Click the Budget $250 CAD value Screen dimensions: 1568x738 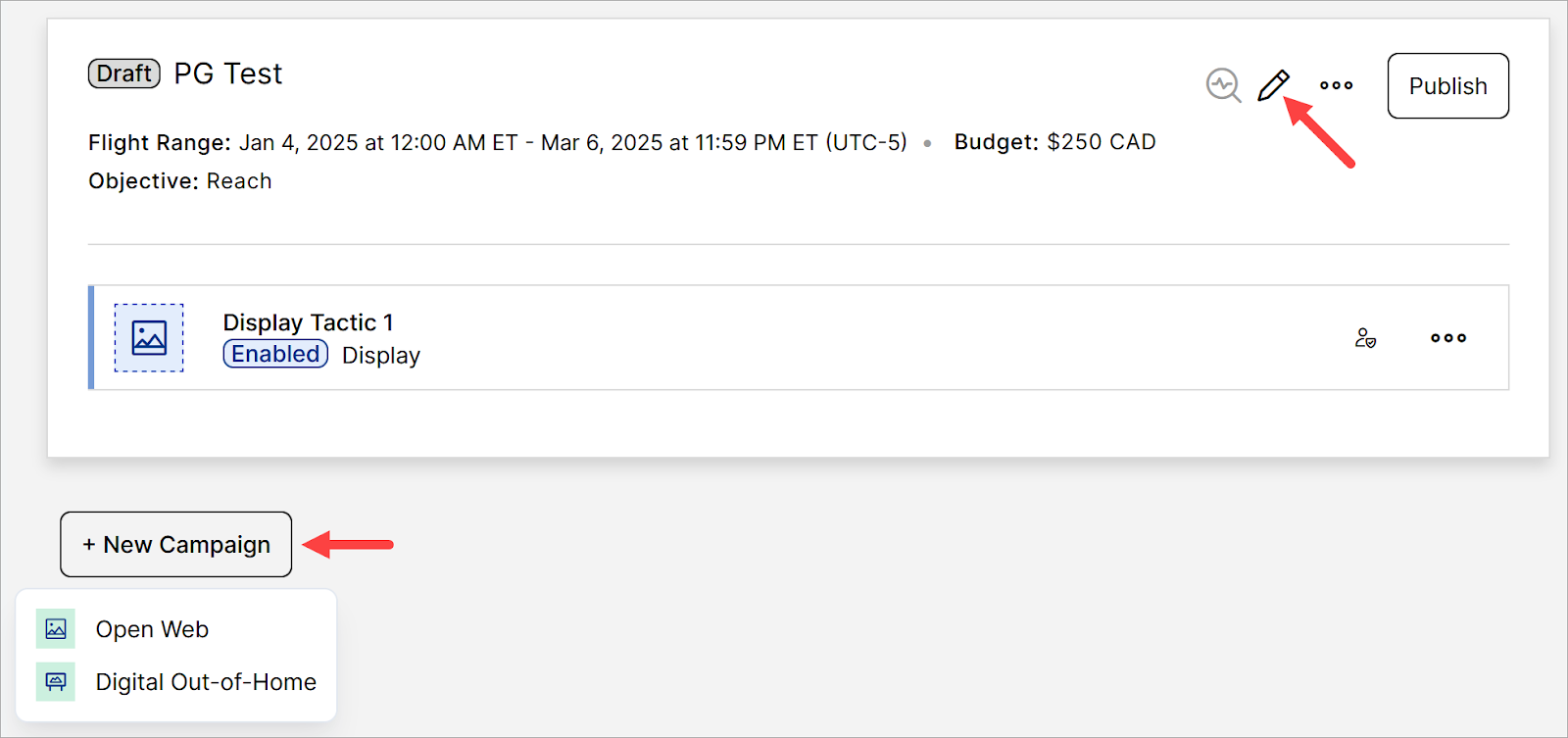point(1101,142)
